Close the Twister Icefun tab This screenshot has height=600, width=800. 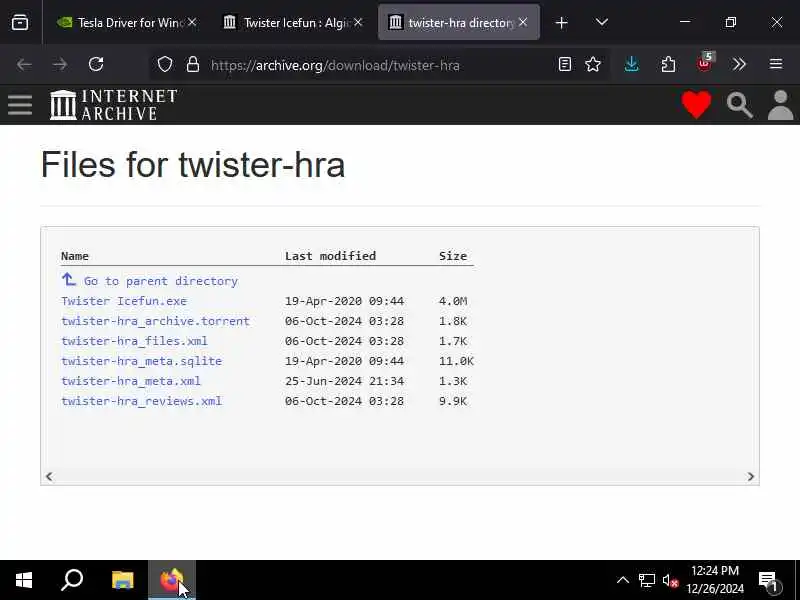(x=358, y=22)
